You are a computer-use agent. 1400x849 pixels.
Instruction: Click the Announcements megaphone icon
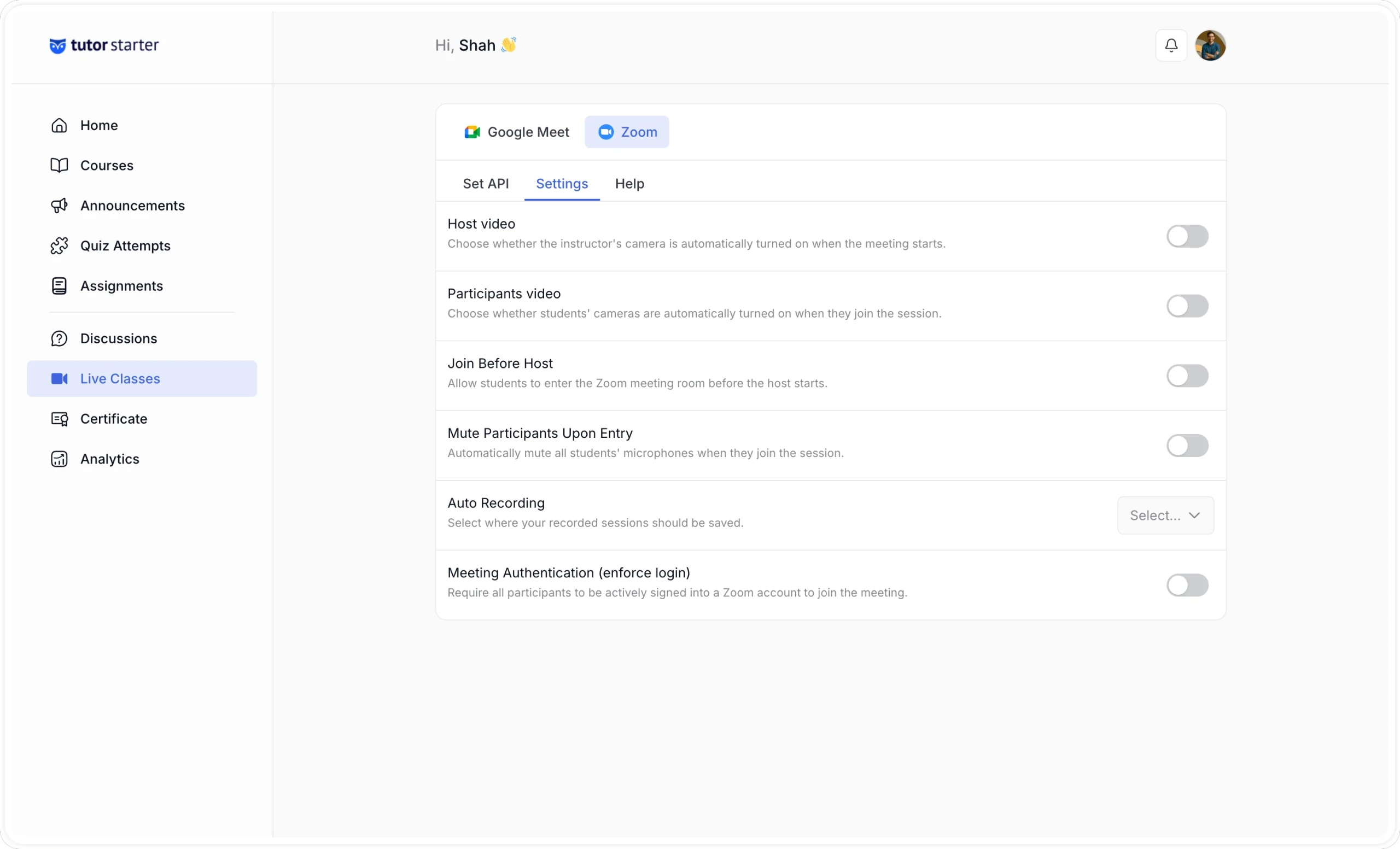point(59,206)
